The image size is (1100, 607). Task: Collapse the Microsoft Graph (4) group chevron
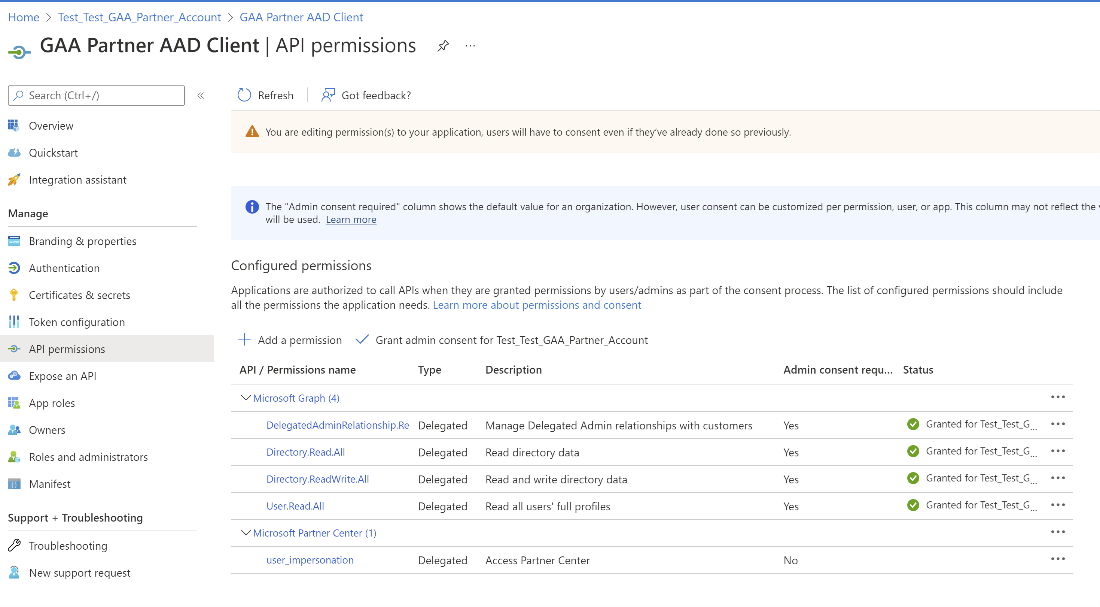246,398
